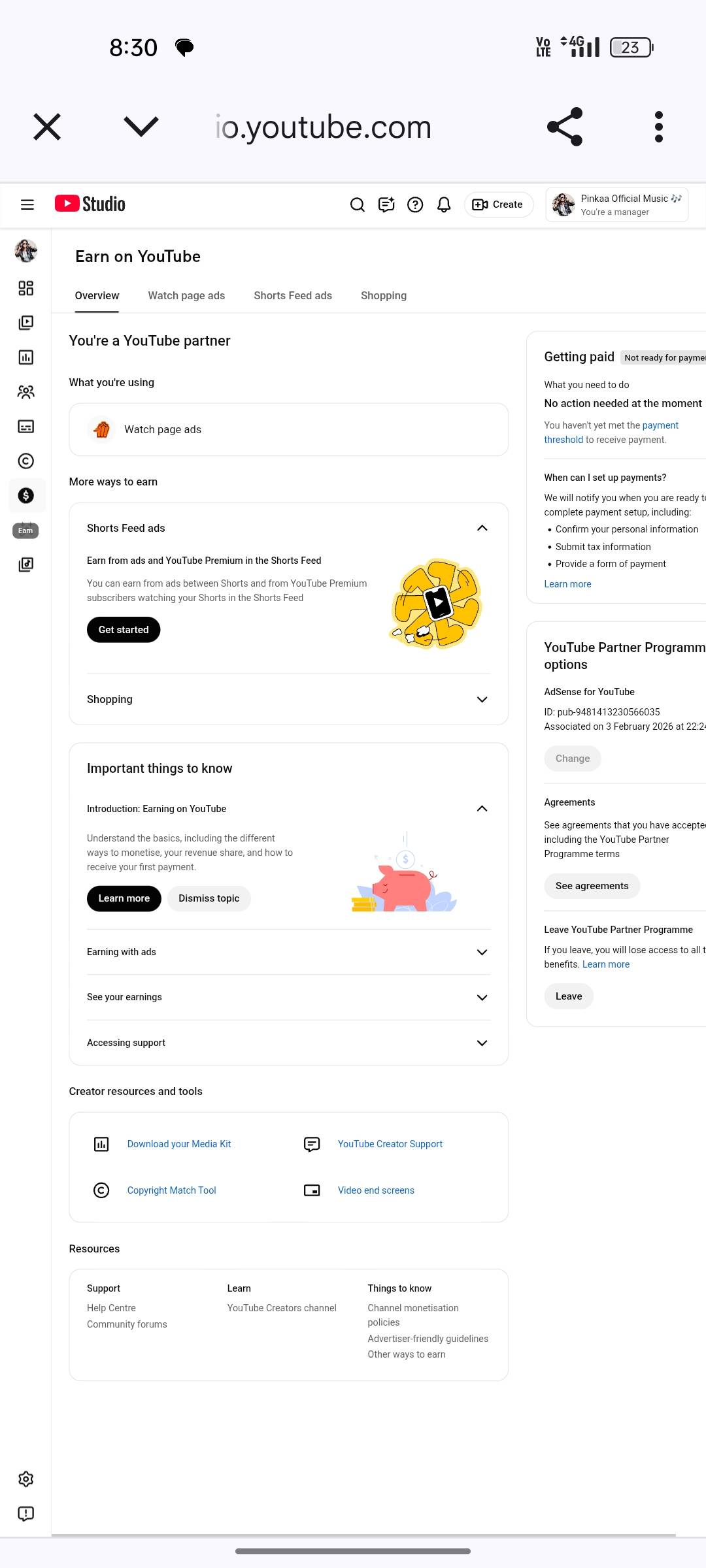Screen dimensions: 706x1568
Task: Click the Dismiss topic button
Action: 209,898
